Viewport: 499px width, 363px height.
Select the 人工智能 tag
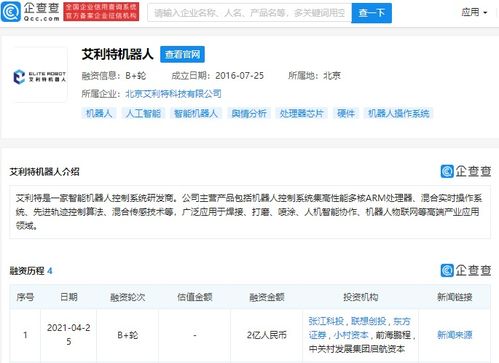click(143, 113)
